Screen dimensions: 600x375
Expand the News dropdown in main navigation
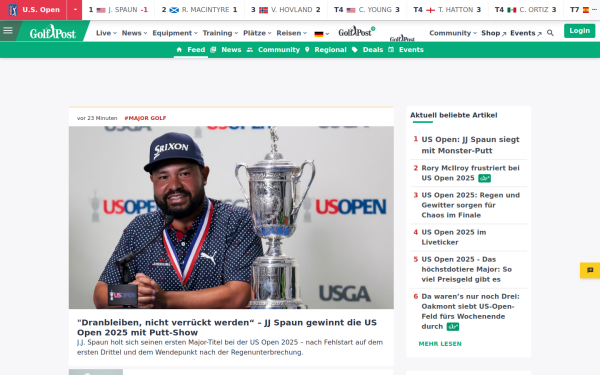tap(134, 33)
